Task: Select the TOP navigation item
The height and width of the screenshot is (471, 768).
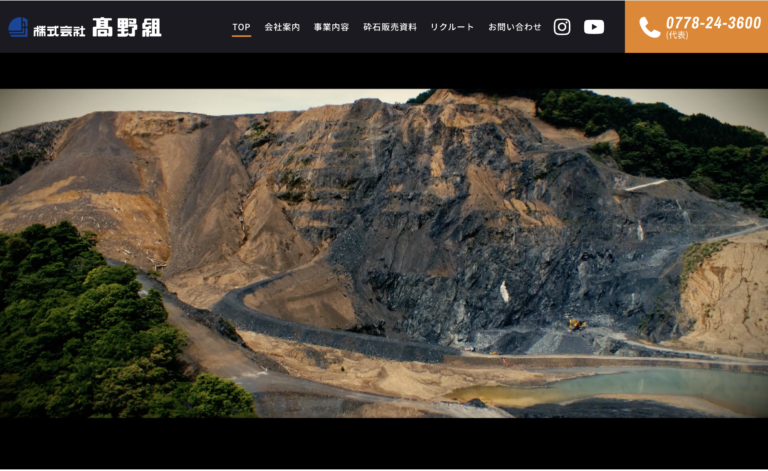Action: (x=241, y=27)
